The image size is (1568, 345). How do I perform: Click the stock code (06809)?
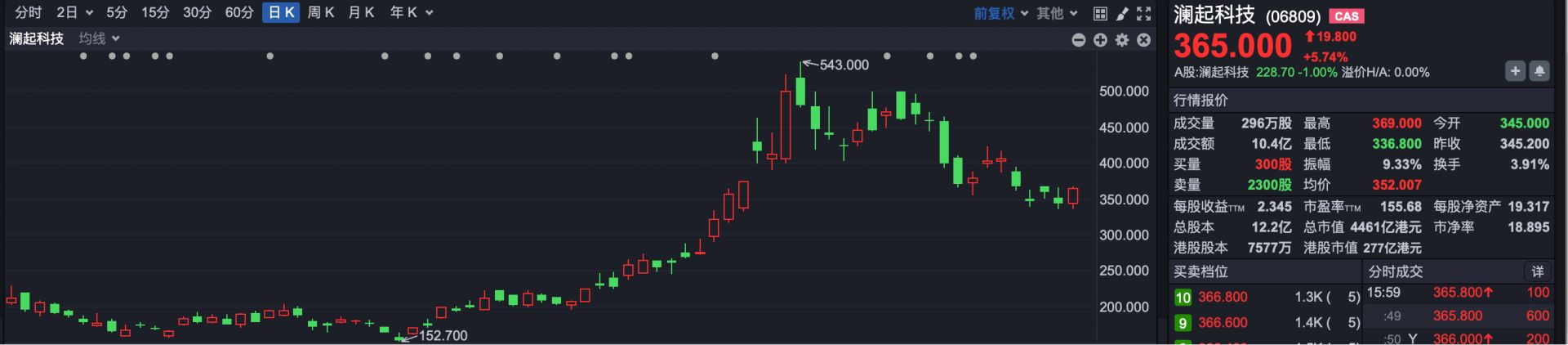1293,16
